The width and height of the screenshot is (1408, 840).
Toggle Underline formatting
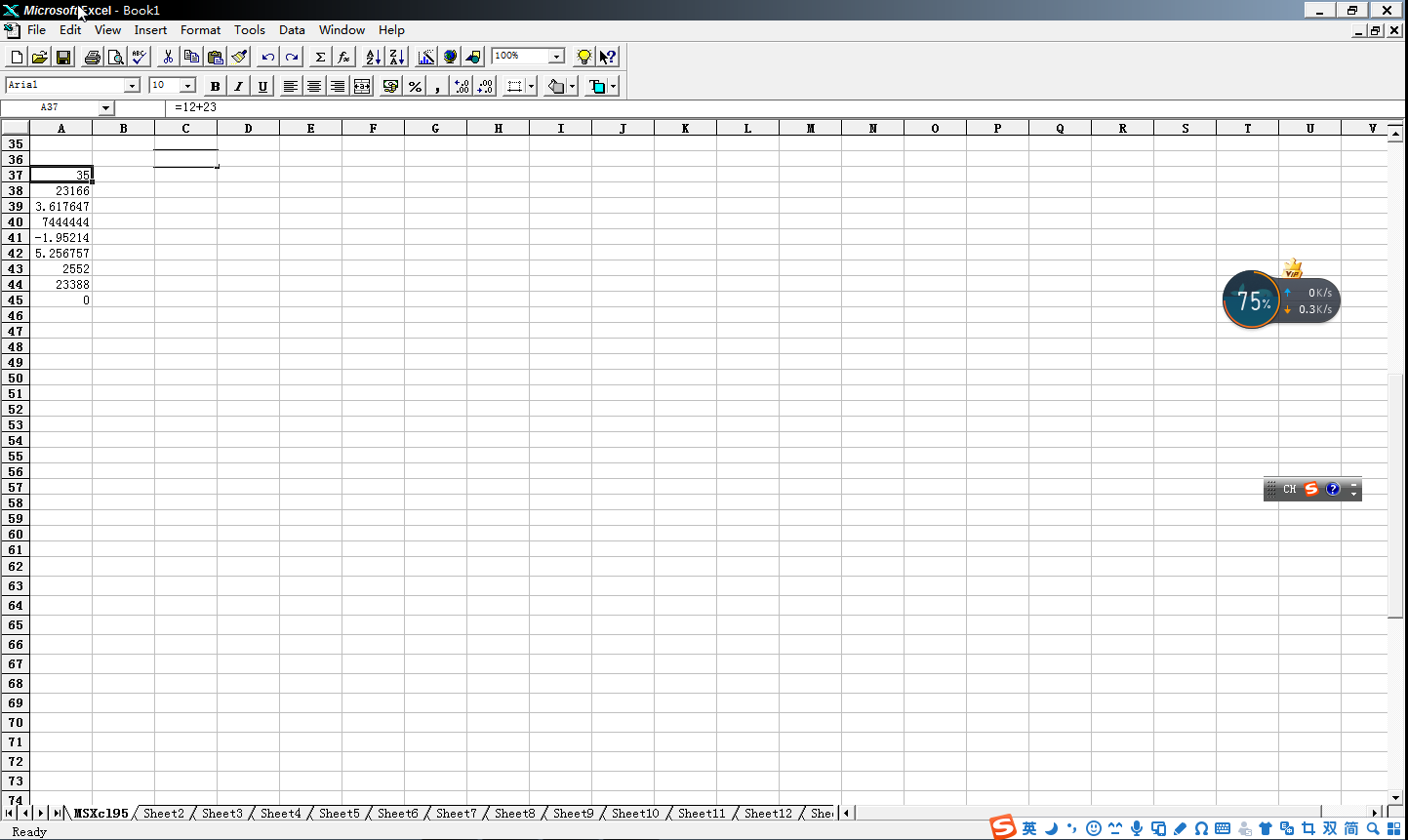[262, 87]
